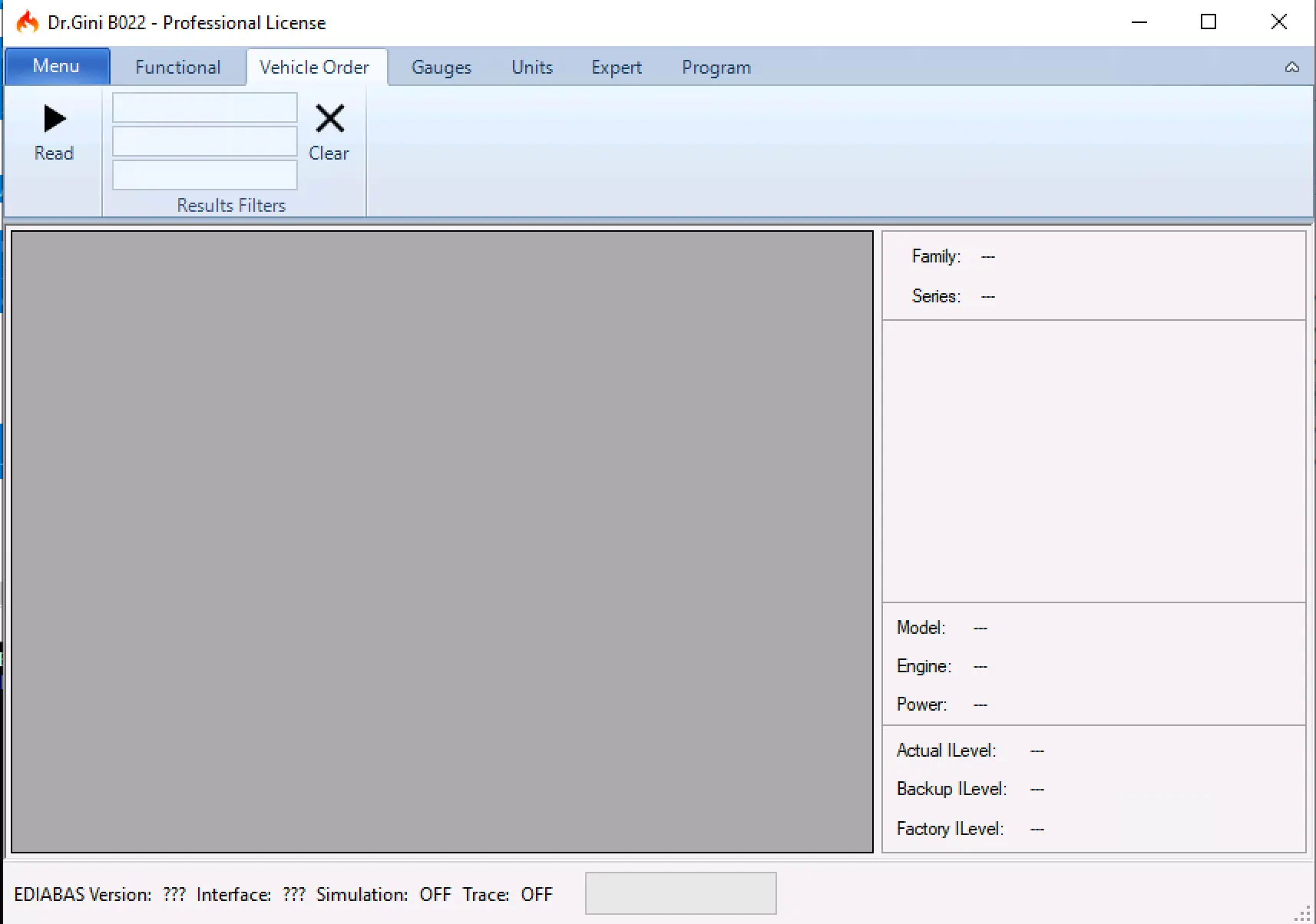Open the blue Menu button
The image size is (1316, 924).
coord(57,67)
